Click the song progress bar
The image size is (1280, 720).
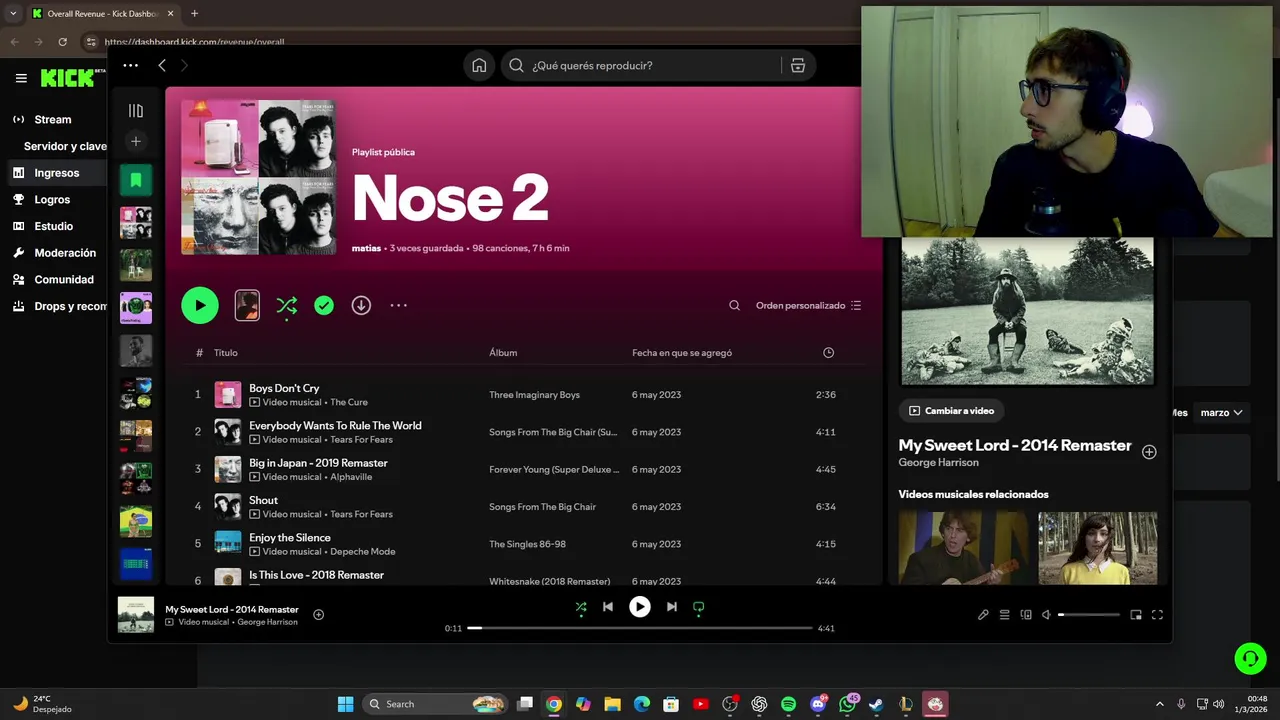pyautogui.click(x=640, y=628)
